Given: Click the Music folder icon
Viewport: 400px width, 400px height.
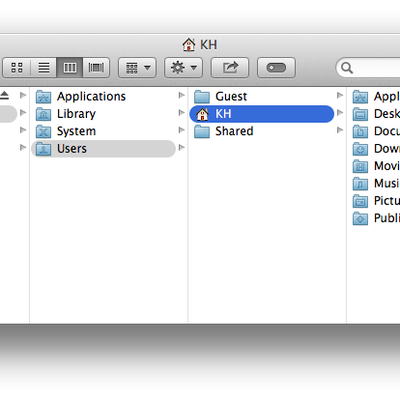Looking at the screenshot, I should click(360, 183).
